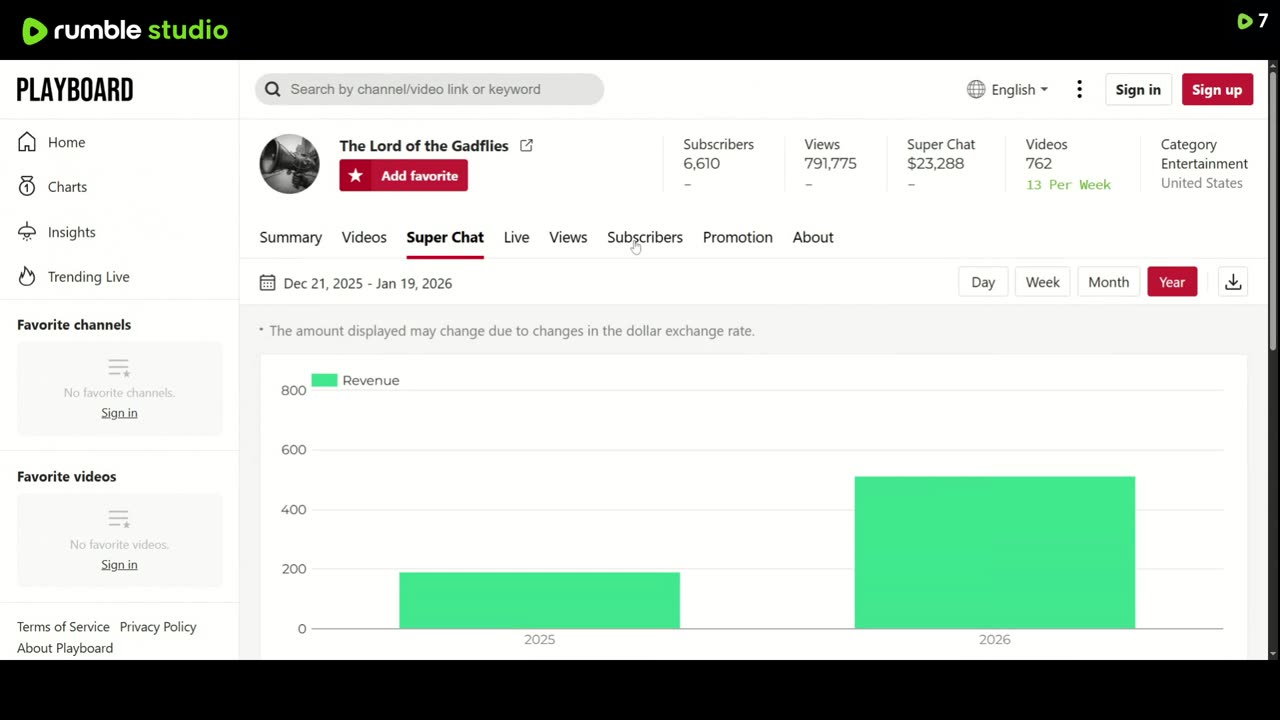Click the Sign up button
This screenshot has height=720, width=1280.
1217,89
